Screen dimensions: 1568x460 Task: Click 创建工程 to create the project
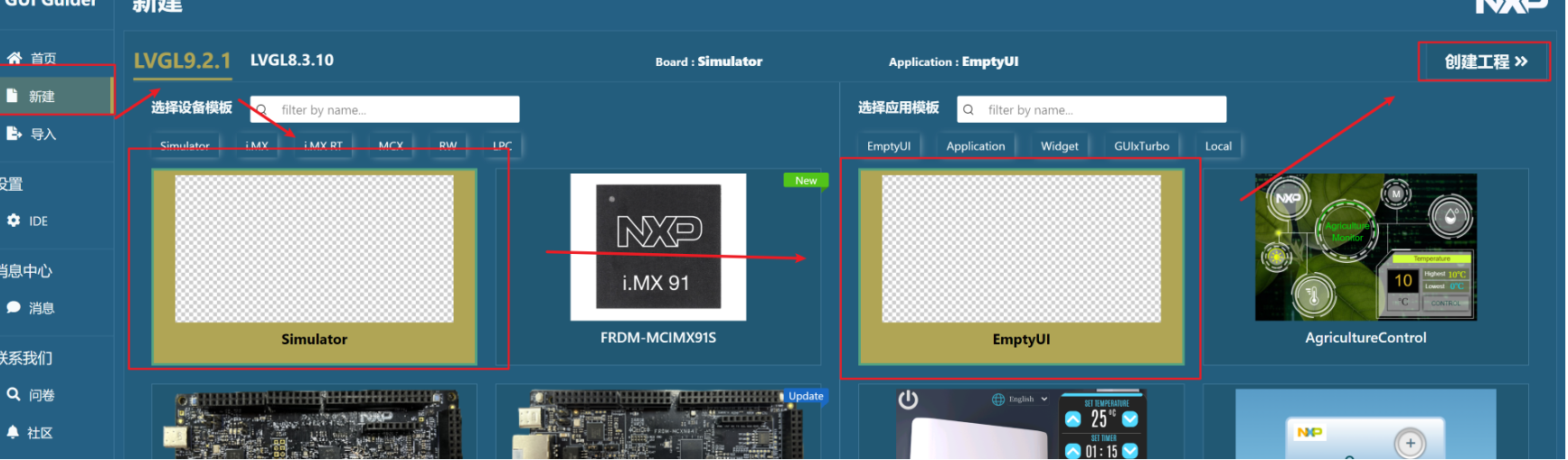coord(1484,61)
